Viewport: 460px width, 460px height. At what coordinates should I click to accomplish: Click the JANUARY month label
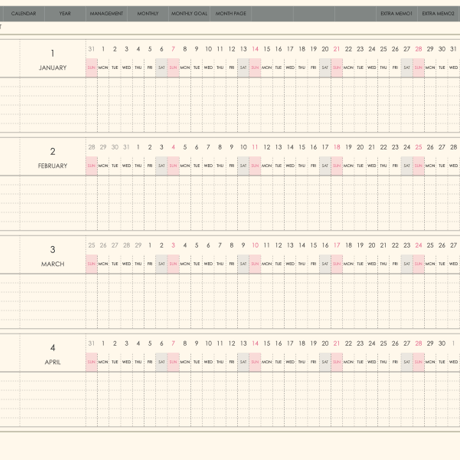(x=53, y=68)
